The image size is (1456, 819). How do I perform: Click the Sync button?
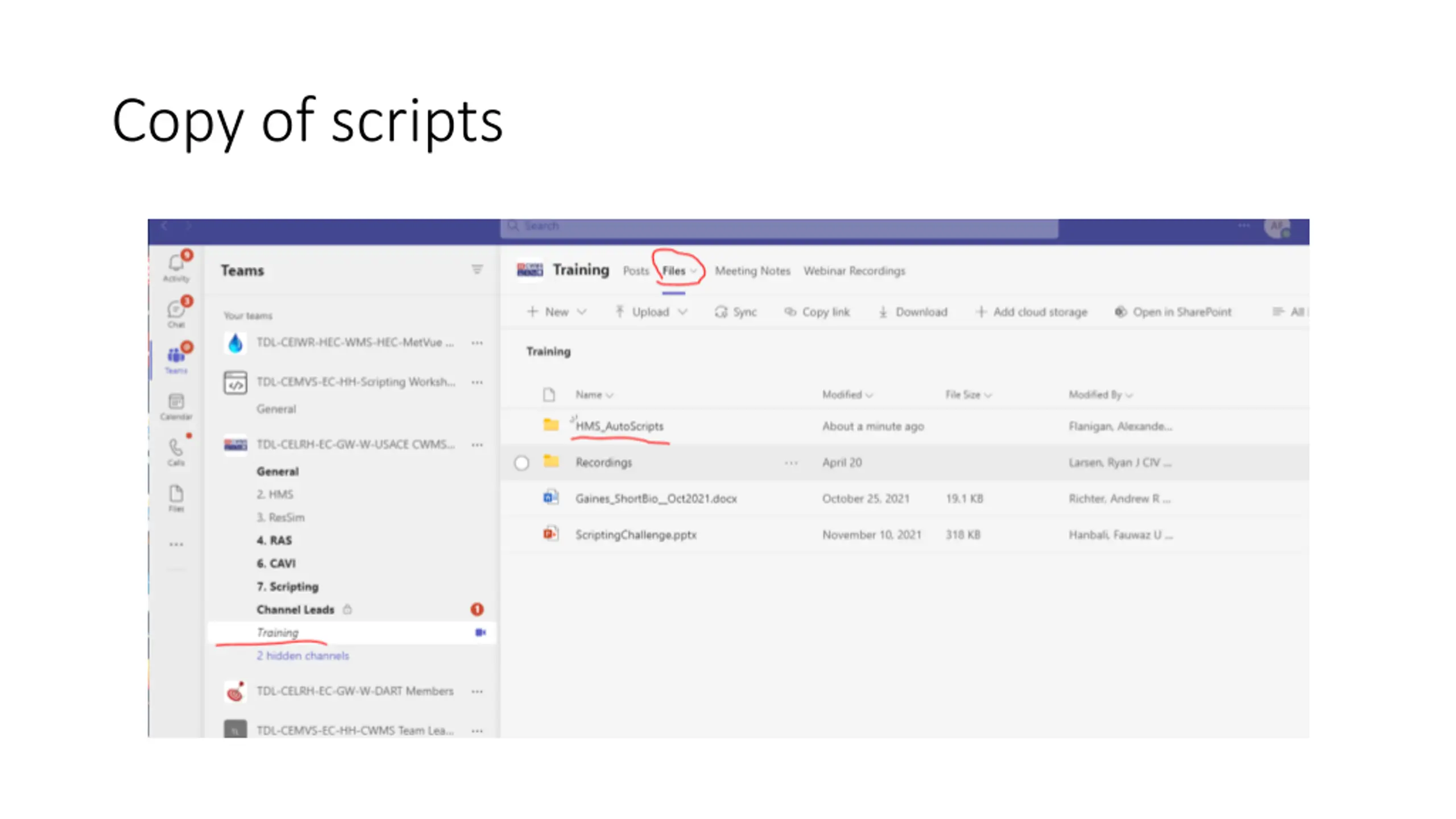[735, 312]
